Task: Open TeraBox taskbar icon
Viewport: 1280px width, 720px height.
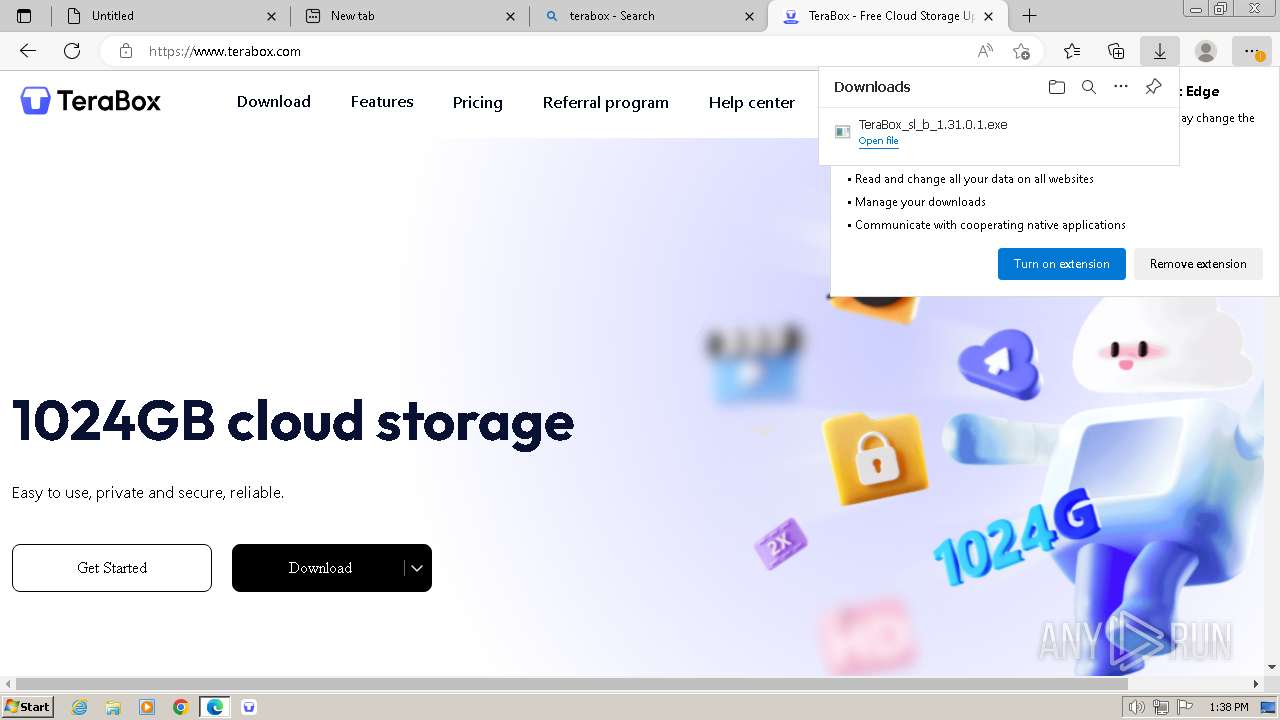Action: [x=249, y=707]
